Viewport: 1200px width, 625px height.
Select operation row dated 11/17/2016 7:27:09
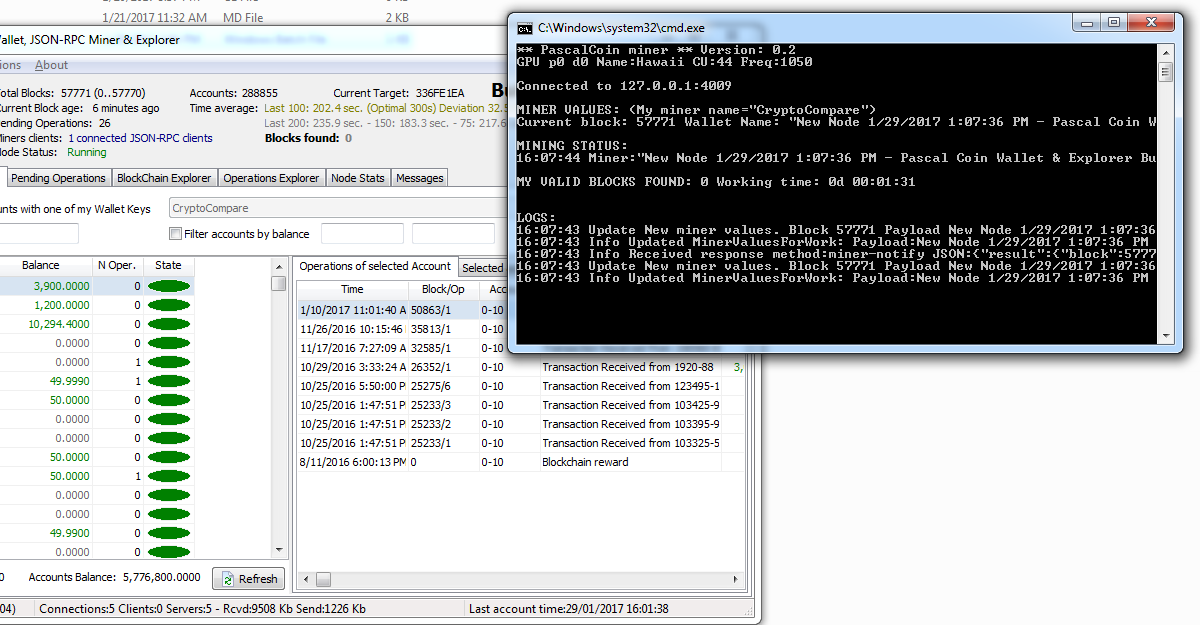(x=403, y=348)
